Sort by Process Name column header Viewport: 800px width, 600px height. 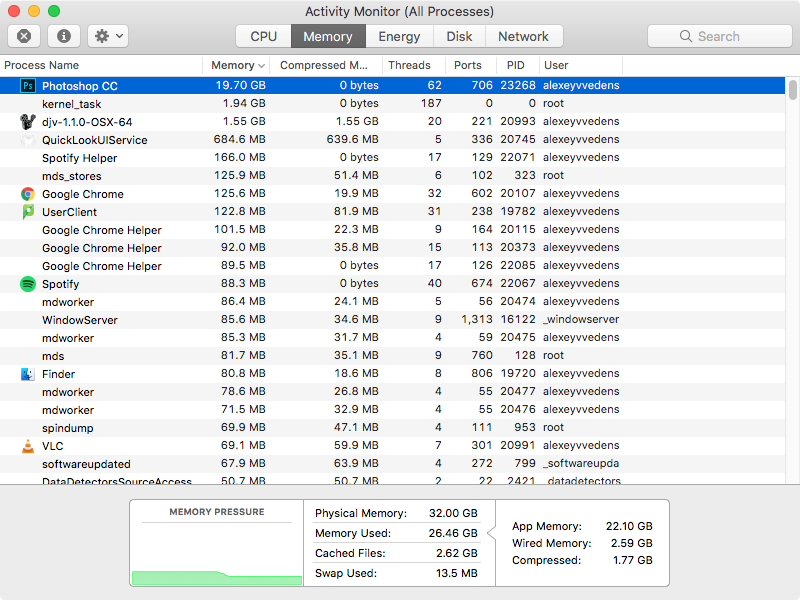coord(101,65)
